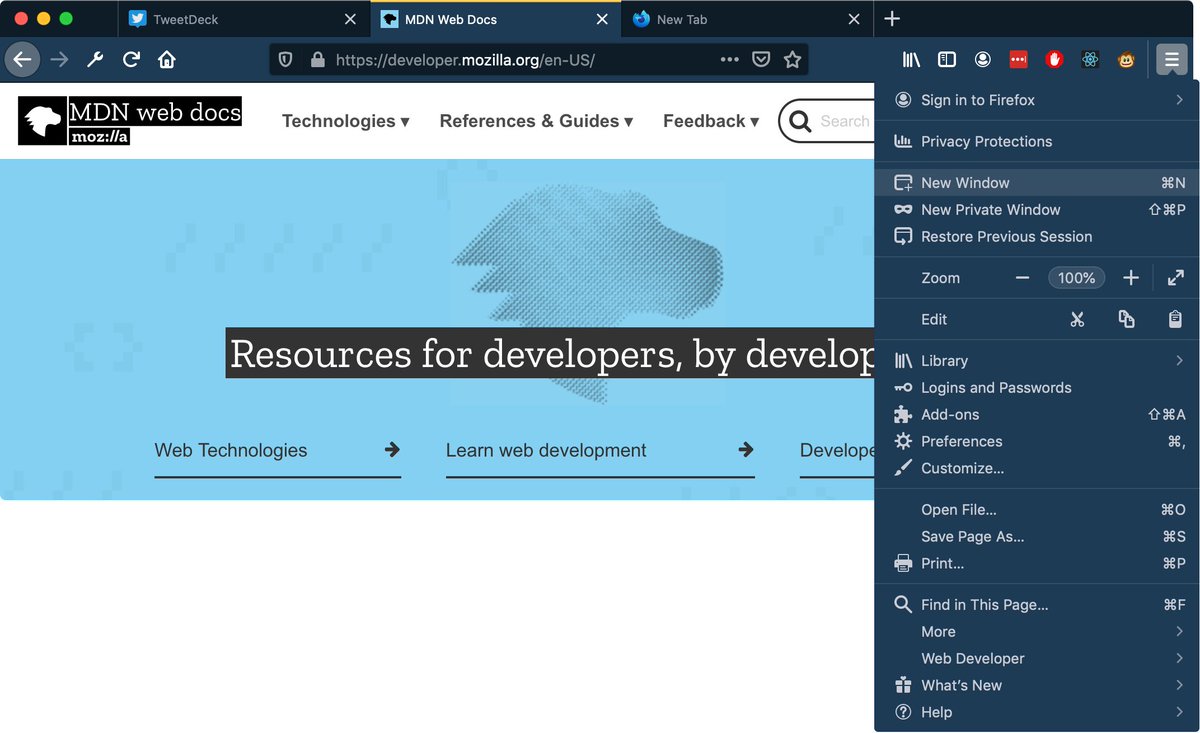The width and height of the screenshot is (1200, 733).
Task: Go to the home page icon
Action: (167, 60)
